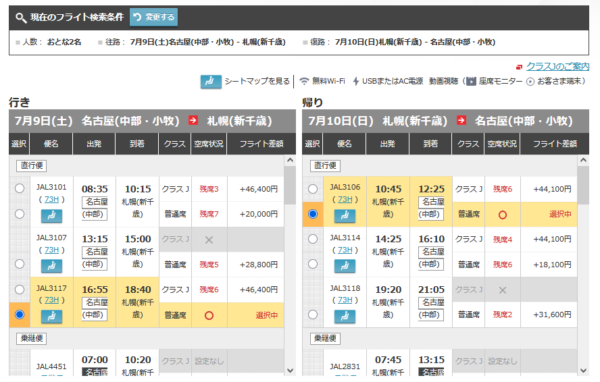Viewport: 600px width, 382px height.
Task: Open seat map icon for JAL3106
Action: coord(345,215)
